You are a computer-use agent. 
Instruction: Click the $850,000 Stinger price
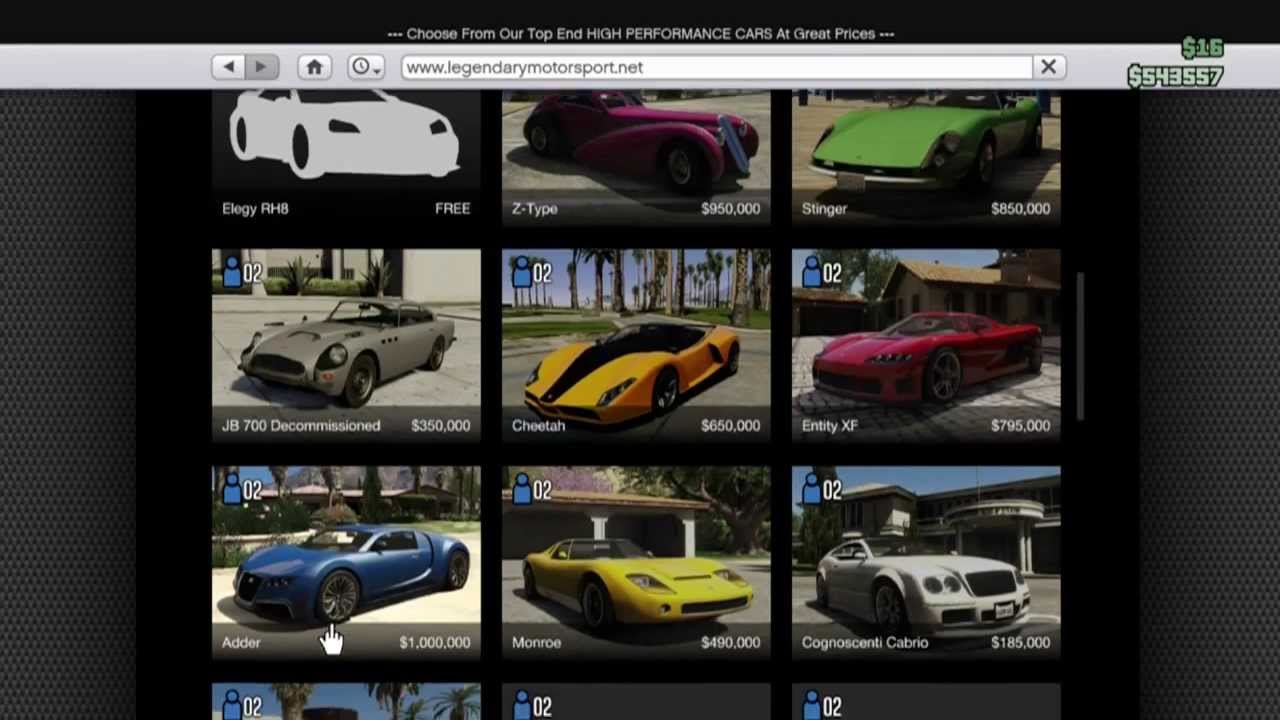[1020, 209]
